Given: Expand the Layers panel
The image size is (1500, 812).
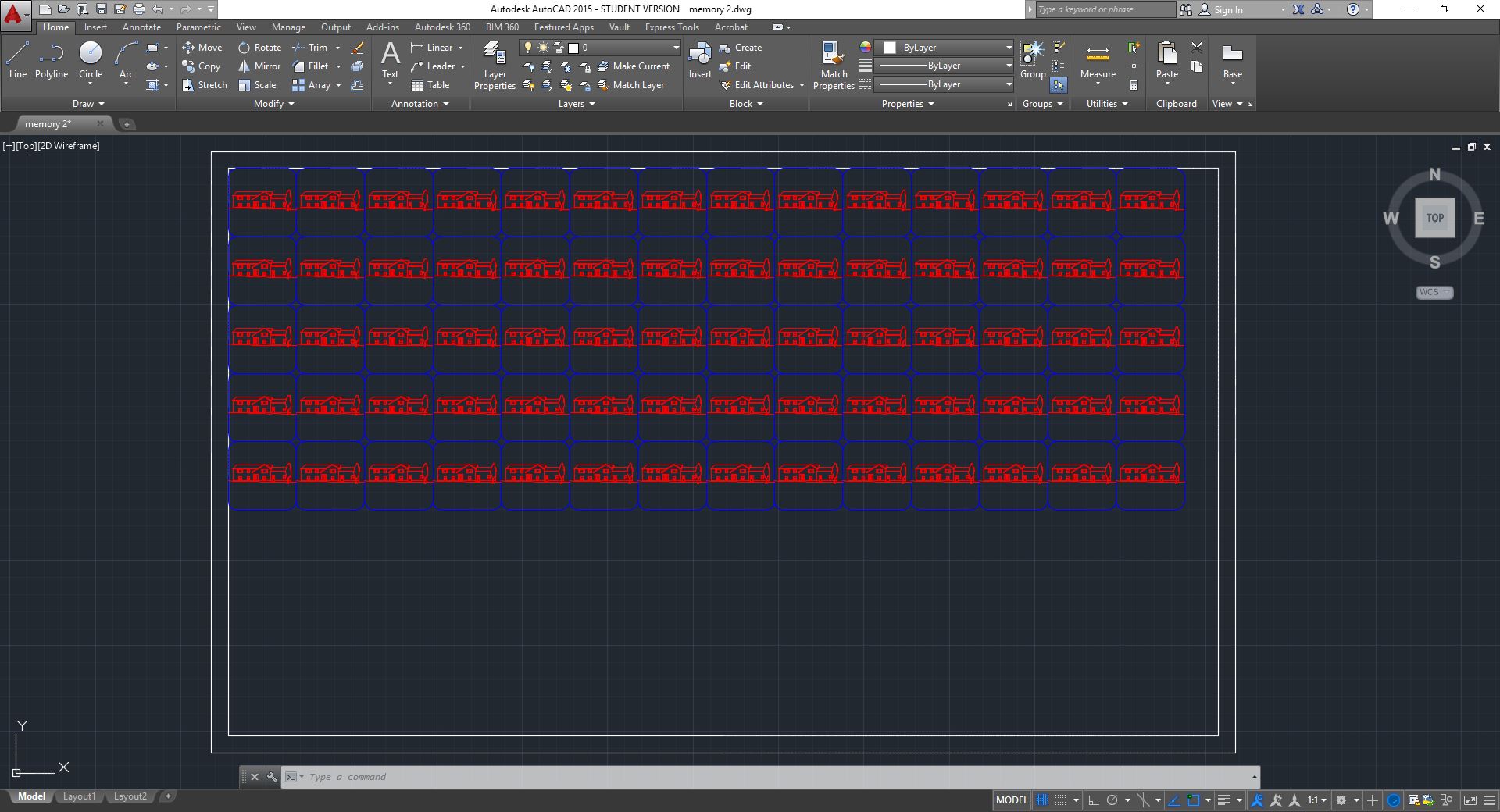Looking at the screenshot, I should click(577, 104).
